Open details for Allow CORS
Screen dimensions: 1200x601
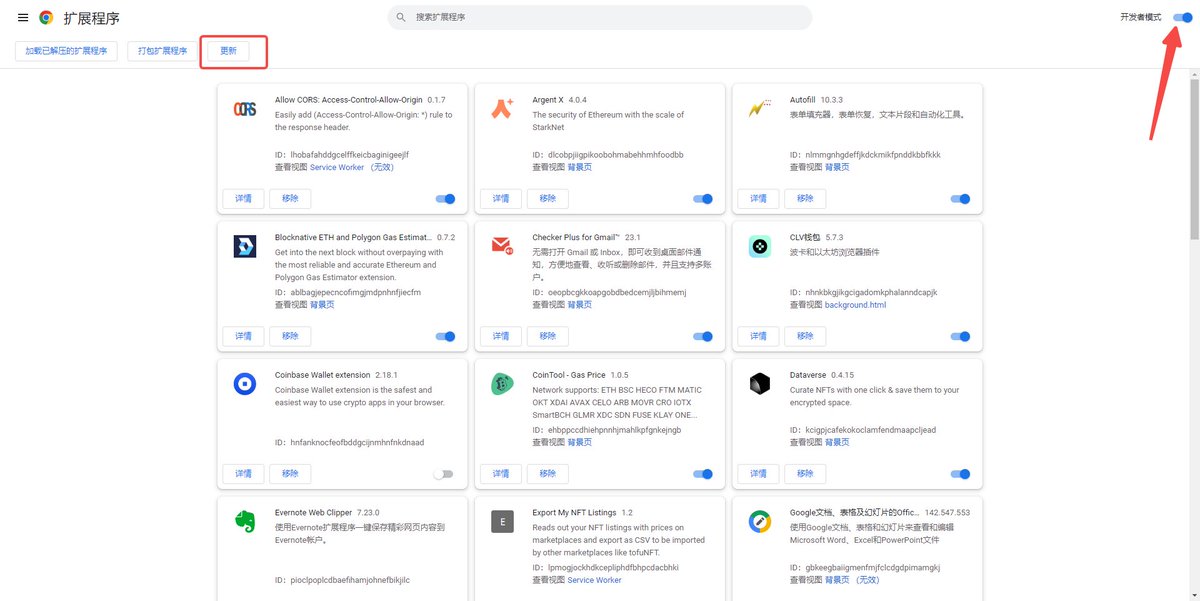243,199
